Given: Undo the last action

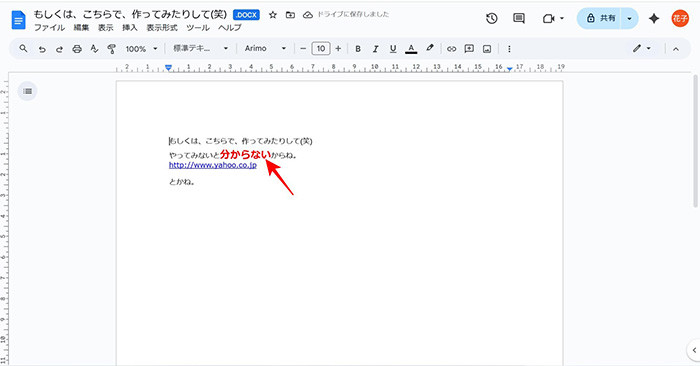Looking at the screenshot, I should (42, 49).
